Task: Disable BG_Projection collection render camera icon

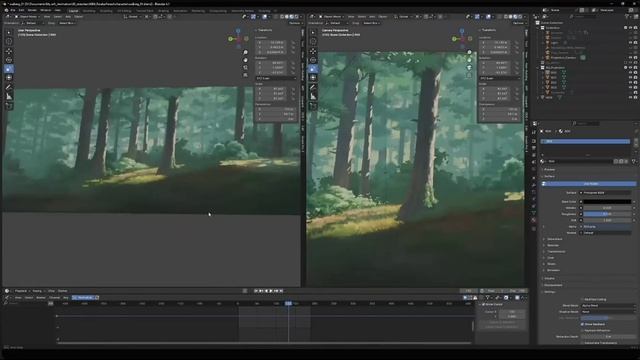Action: pyautogui.click(x=636, y=67)
